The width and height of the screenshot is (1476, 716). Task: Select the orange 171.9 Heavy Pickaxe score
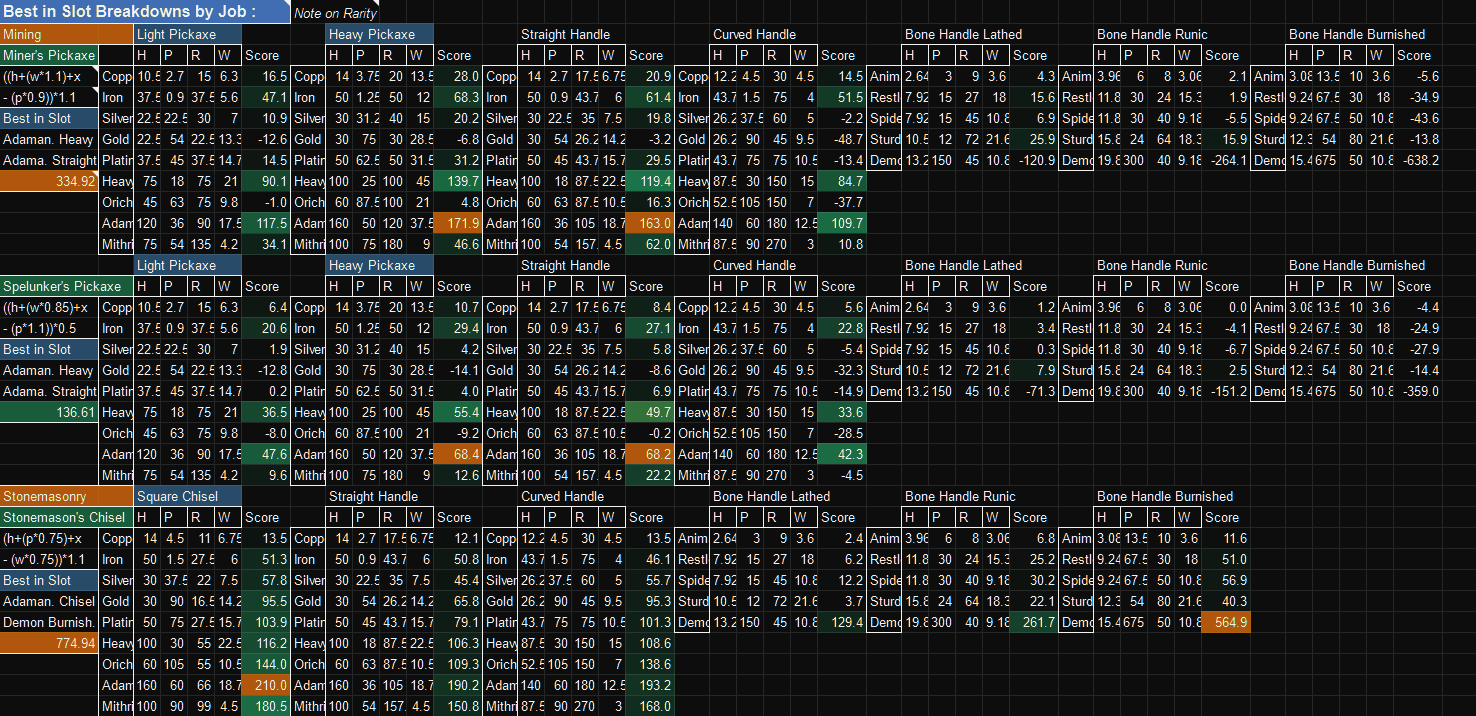457,223
